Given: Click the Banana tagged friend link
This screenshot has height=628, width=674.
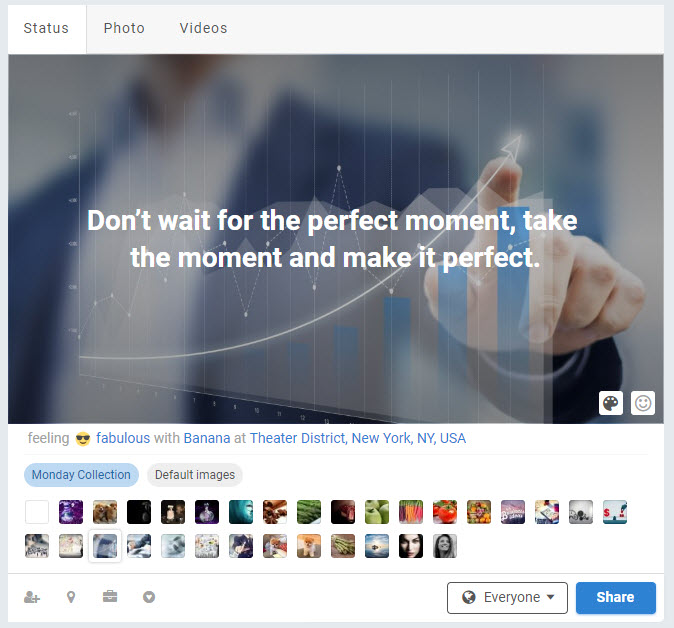Looking at the screenshot, I should [x=207, y=438].
